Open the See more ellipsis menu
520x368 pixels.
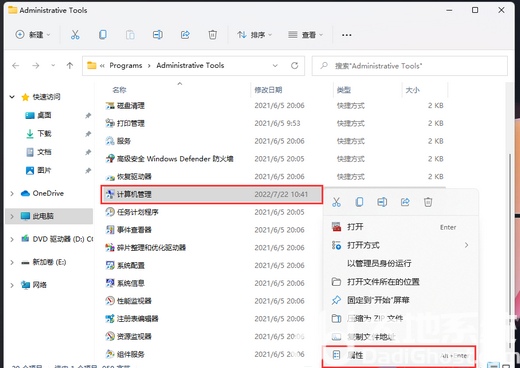347,35
